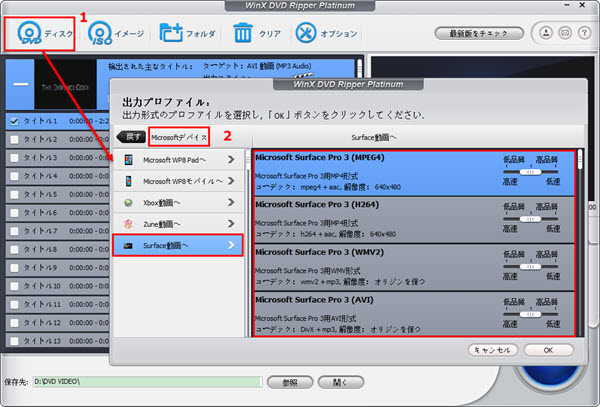Click The DaVinci Code thumbnail
Viewport: 600px width, 407px height.
(65, 84)
